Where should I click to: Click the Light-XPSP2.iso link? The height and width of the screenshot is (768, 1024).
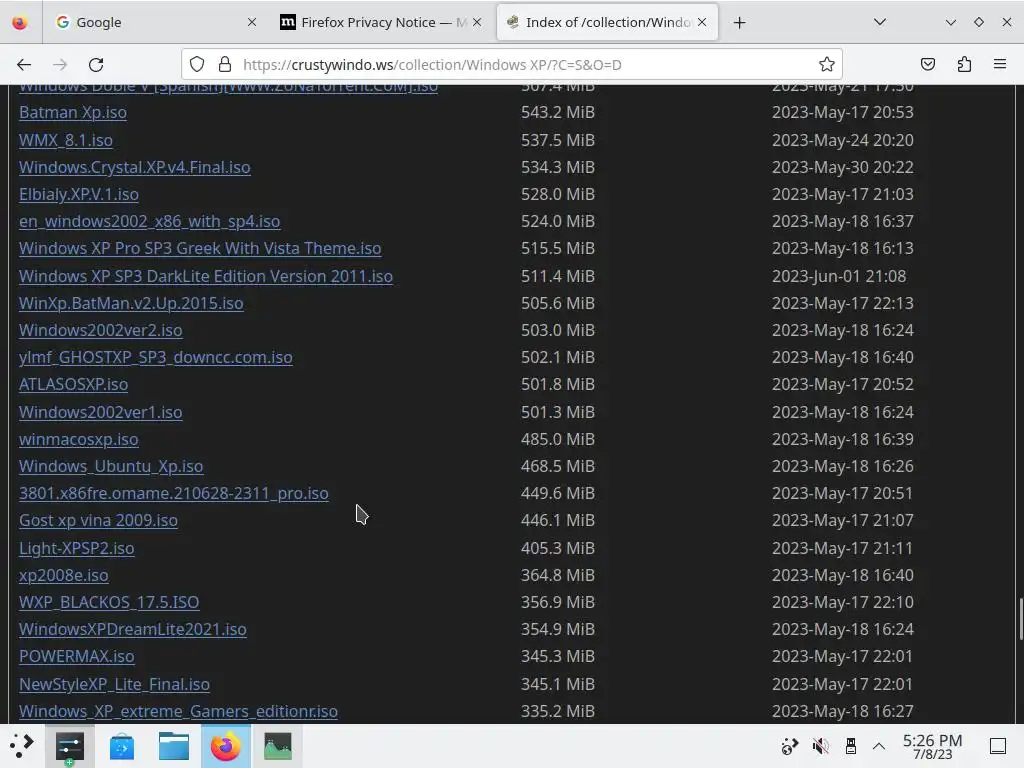76,549
